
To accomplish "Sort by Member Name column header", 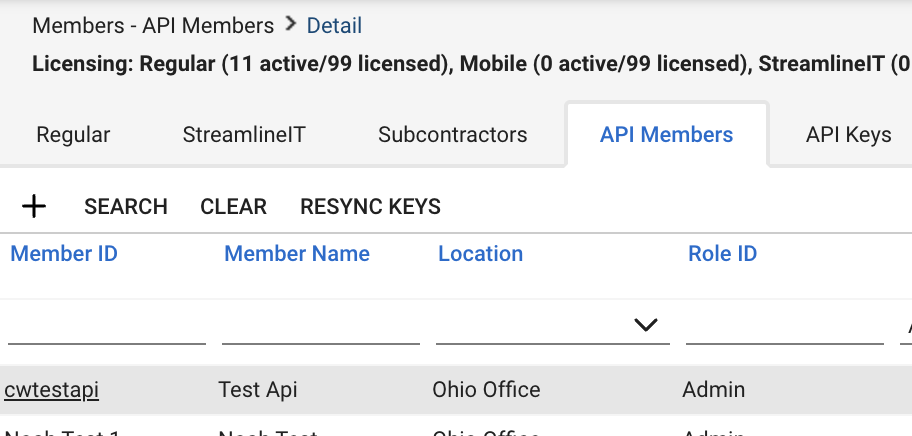I will [297, 254].
